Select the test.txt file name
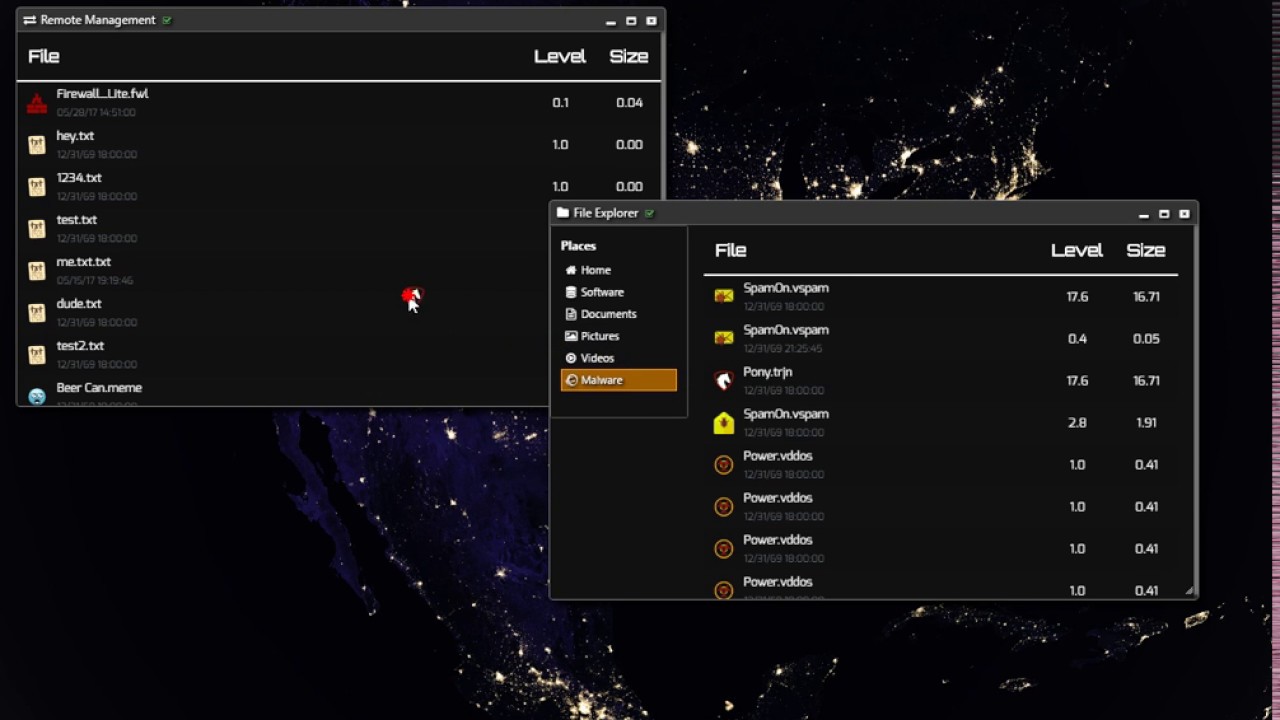1280x720 pixels. coord(77,220)
